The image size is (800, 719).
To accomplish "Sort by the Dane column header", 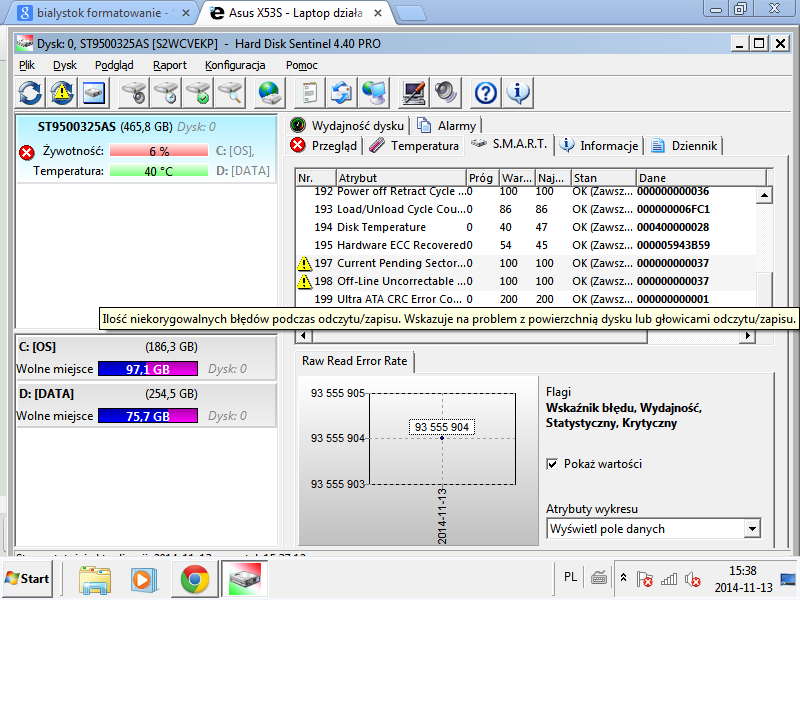I will click(702, 178).
